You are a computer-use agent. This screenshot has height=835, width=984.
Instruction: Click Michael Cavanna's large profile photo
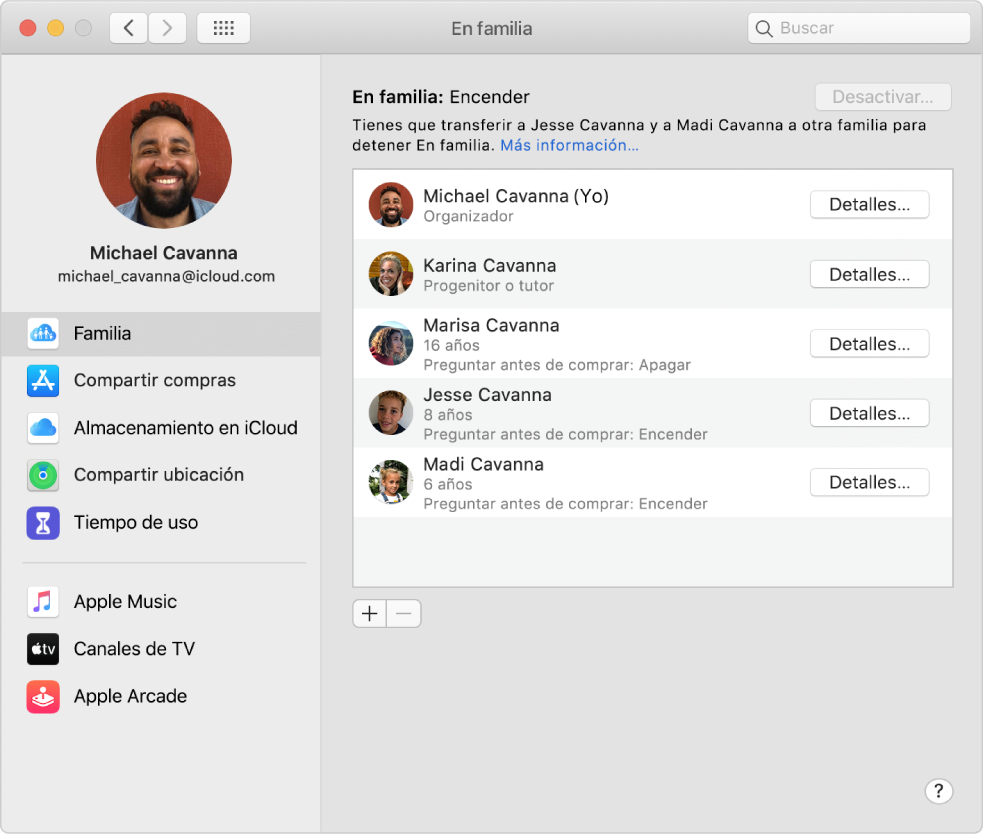[164, 161]
